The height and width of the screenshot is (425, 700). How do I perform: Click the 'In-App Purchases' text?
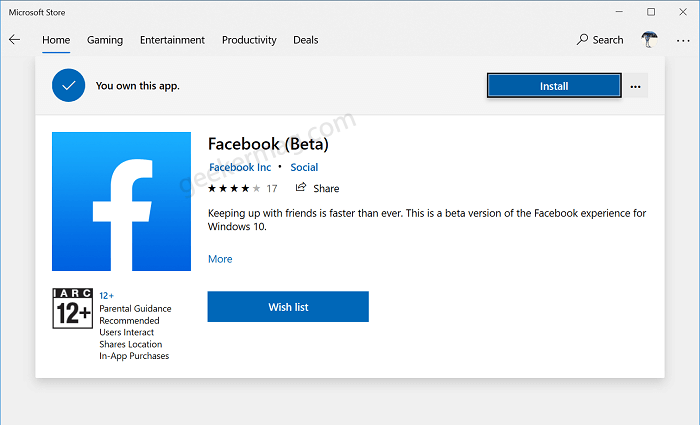coord(134,356)
